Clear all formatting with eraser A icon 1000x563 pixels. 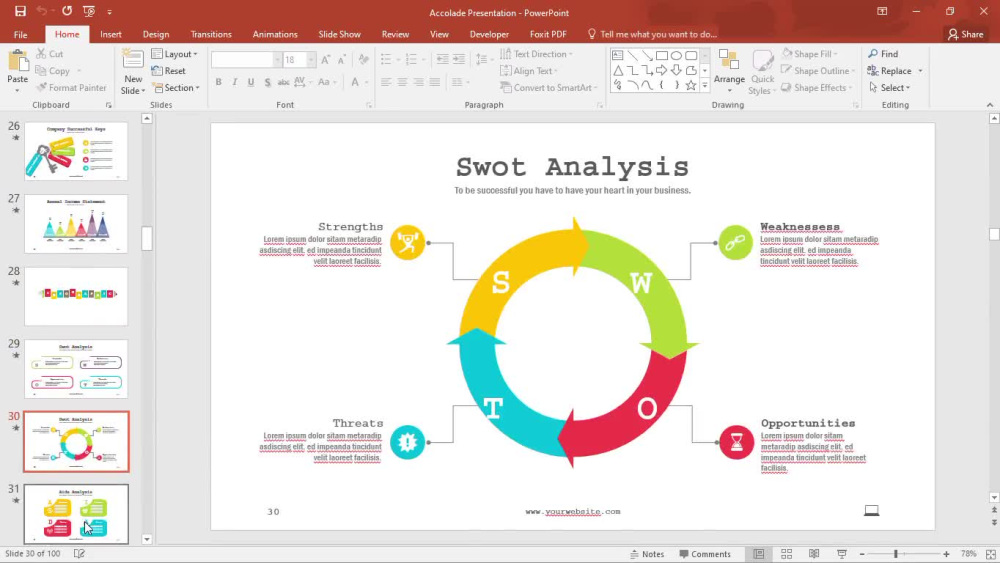coord(364,60)
